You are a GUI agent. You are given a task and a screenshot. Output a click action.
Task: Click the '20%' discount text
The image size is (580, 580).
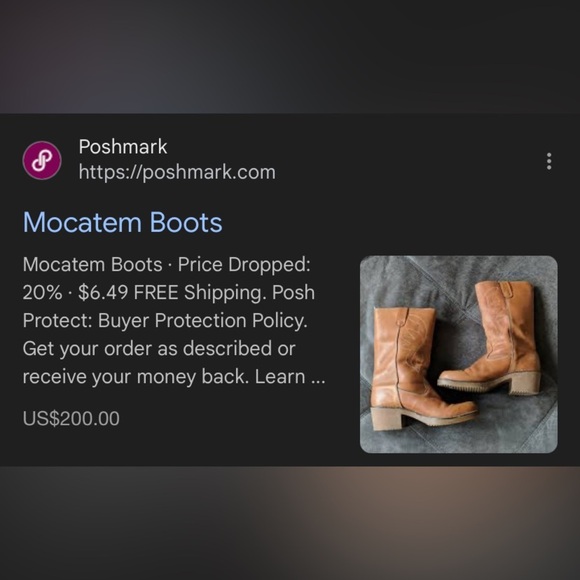pos(42,292)
